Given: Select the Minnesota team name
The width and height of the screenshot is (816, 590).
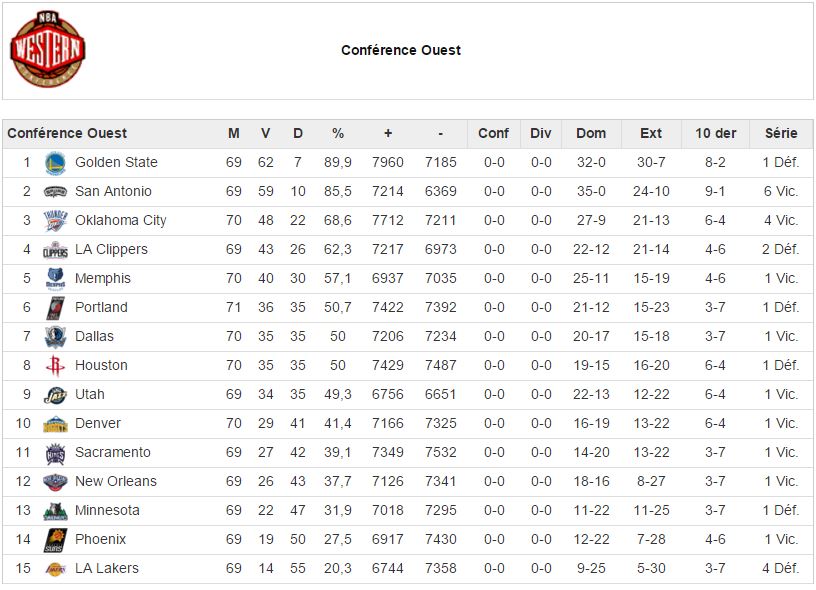Looking at the screenshot, I should click(x=107, y=510).
